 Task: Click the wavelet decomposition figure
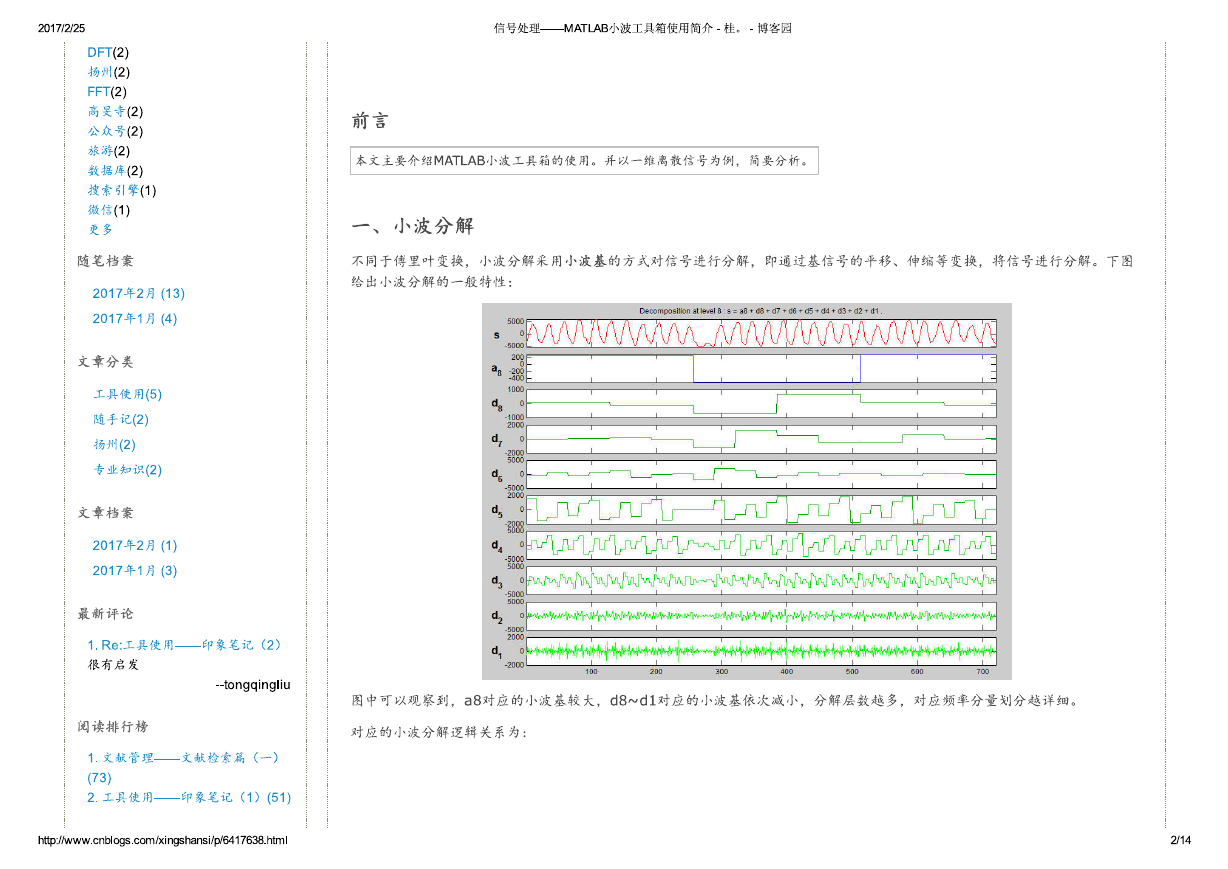[x=746, y=491]
